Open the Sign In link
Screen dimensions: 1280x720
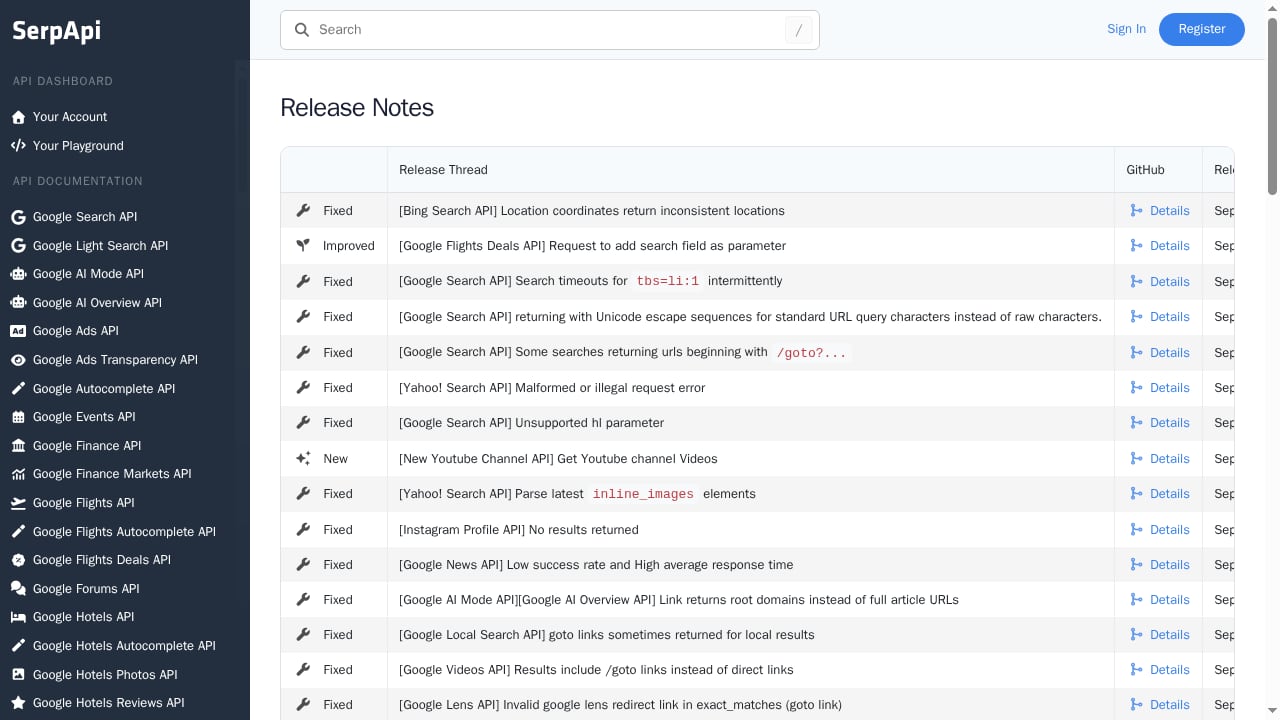click(x=1126, y=29)
